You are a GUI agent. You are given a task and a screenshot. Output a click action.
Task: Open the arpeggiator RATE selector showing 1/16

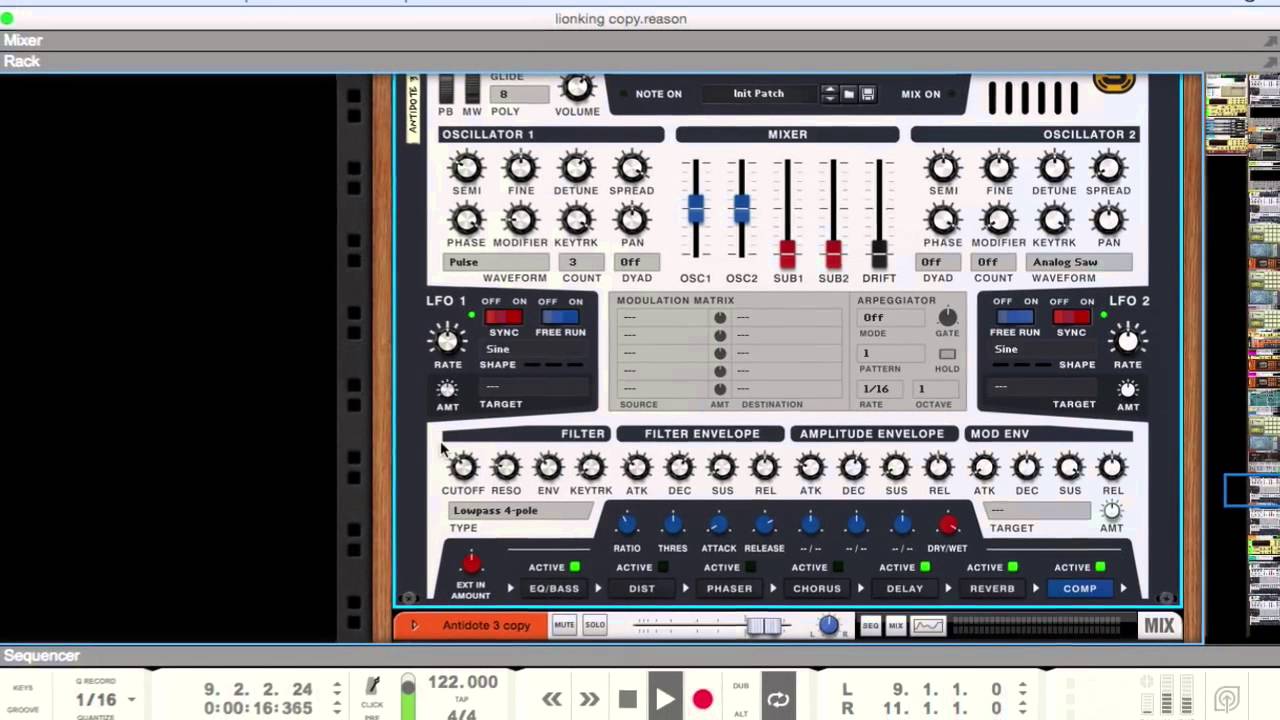tap(880, 389)
